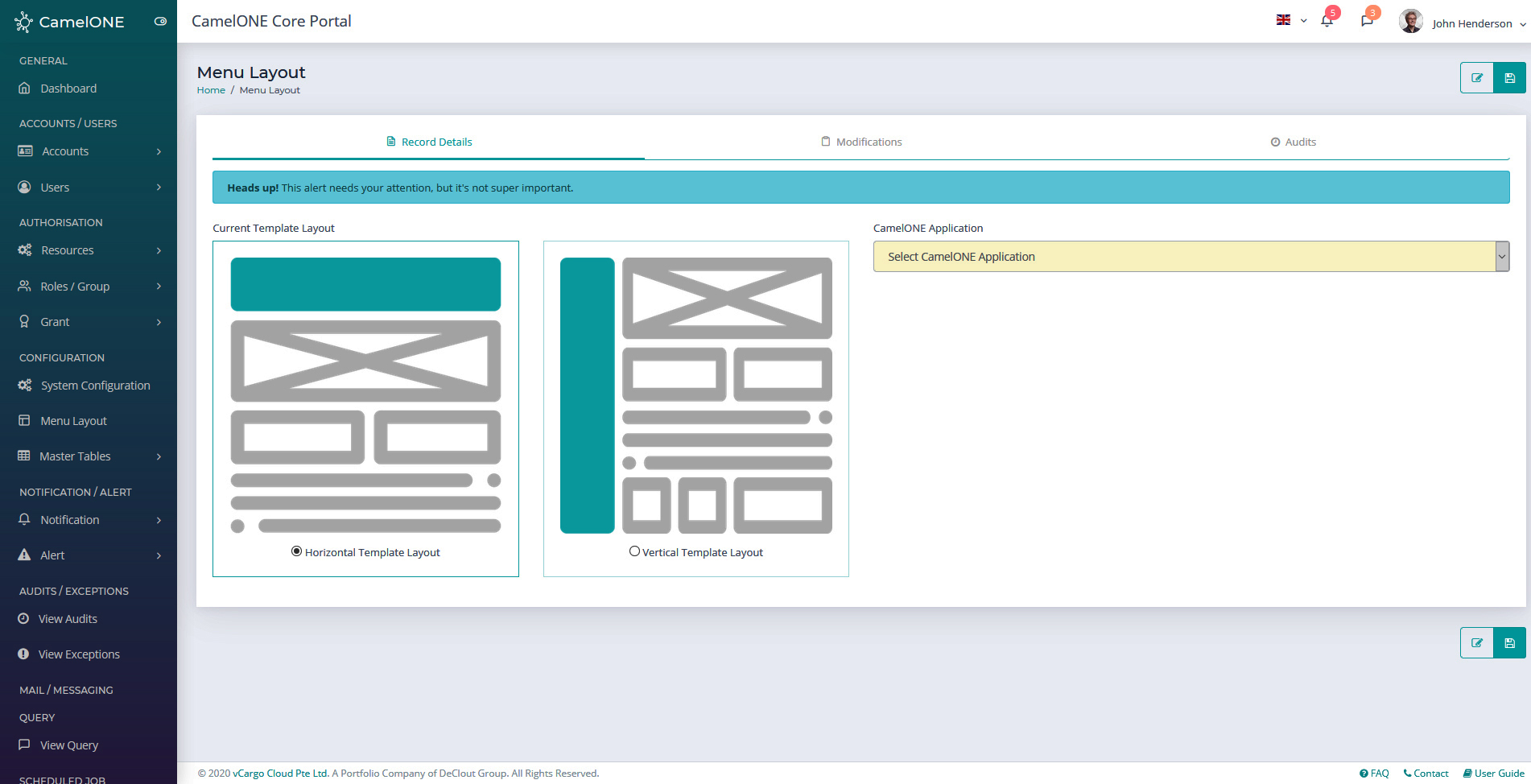The image size is (1531, 784).
Task: Click John Henderson's profile avatar
Action: click(1410, 22)
